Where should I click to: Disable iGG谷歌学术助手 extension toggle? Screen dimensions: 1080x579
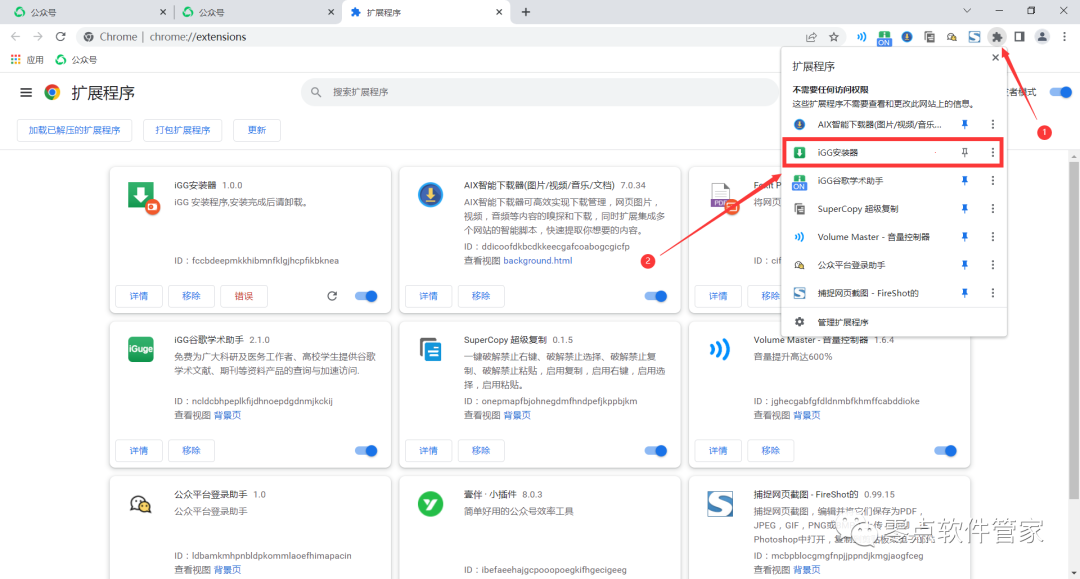pyautogui.click(x=366, y=451)
